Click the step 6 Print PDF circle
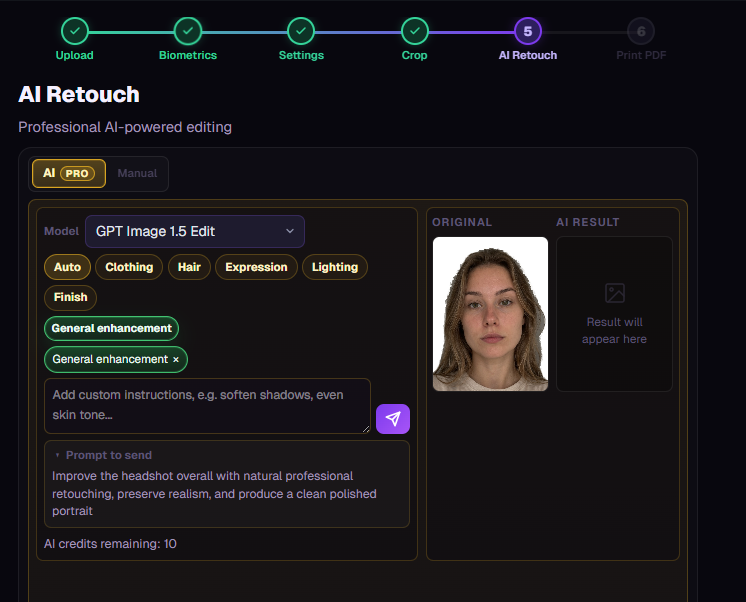This screenshot has width=746, height=602. (x=641, y=31)
